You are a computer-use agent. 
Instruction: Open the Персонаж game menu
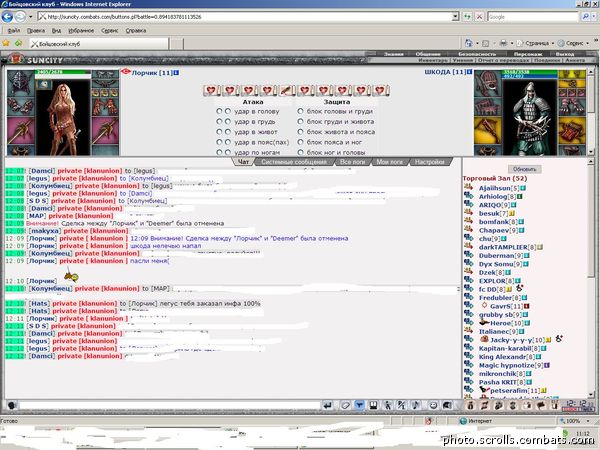click(x=527, y=54)
